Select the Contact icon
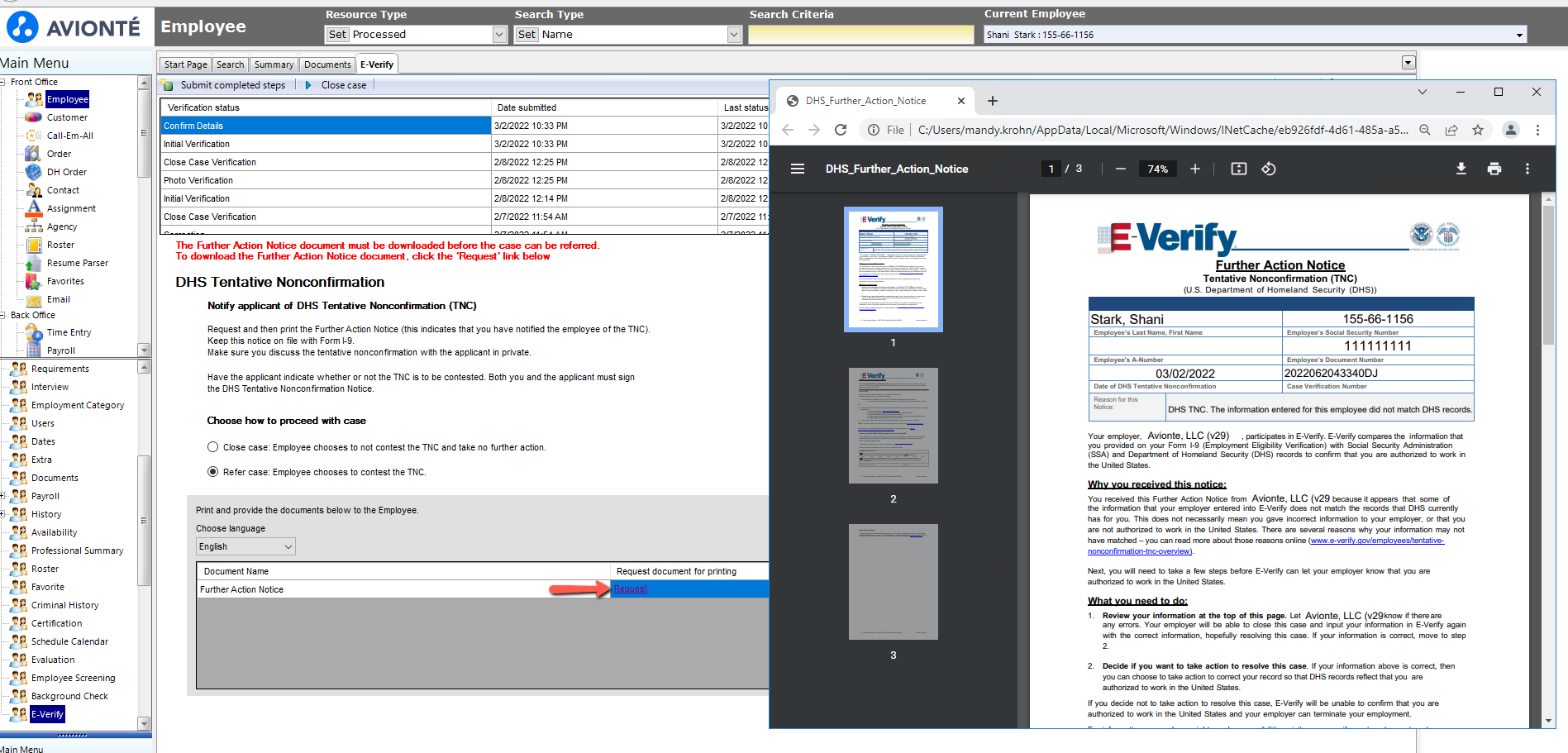Viewport: 1568px width, 753px height. (34, 190)
